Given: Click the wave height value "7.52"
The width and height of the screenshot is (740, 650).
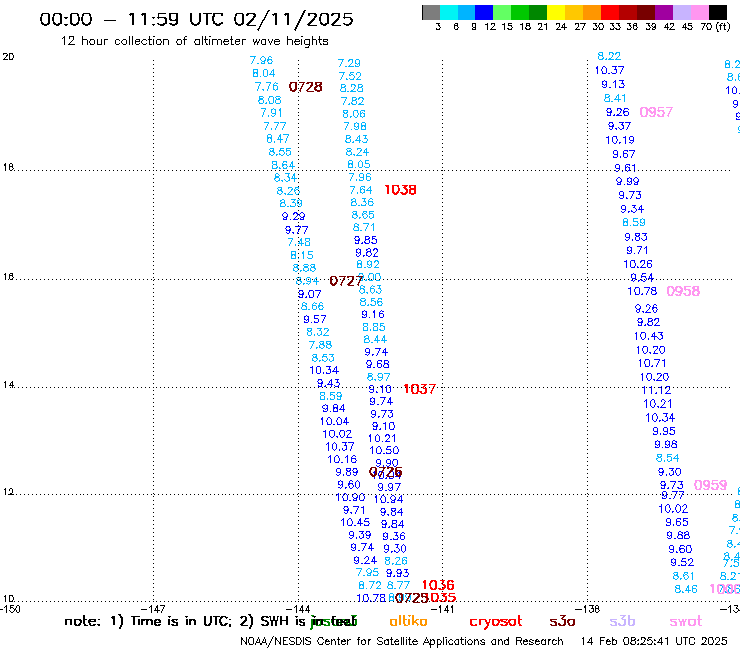Looking at the screenshot, I should pos(350,76).
